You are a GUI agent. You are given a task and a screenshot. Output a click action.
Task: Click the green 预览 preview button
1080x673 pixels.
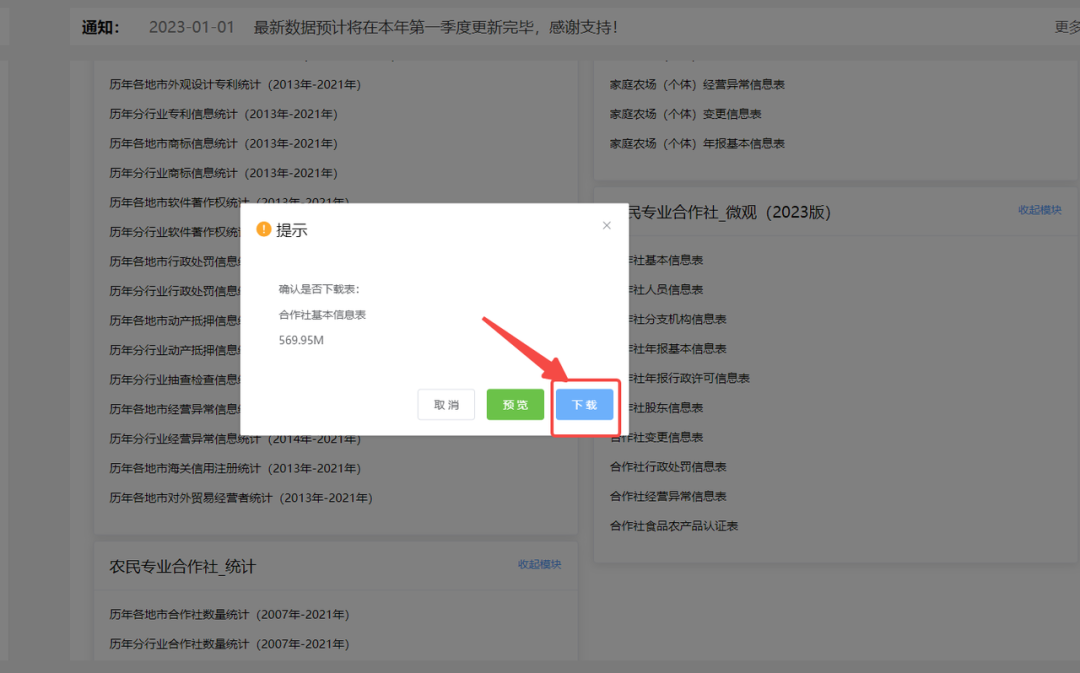tap(515, 404)
